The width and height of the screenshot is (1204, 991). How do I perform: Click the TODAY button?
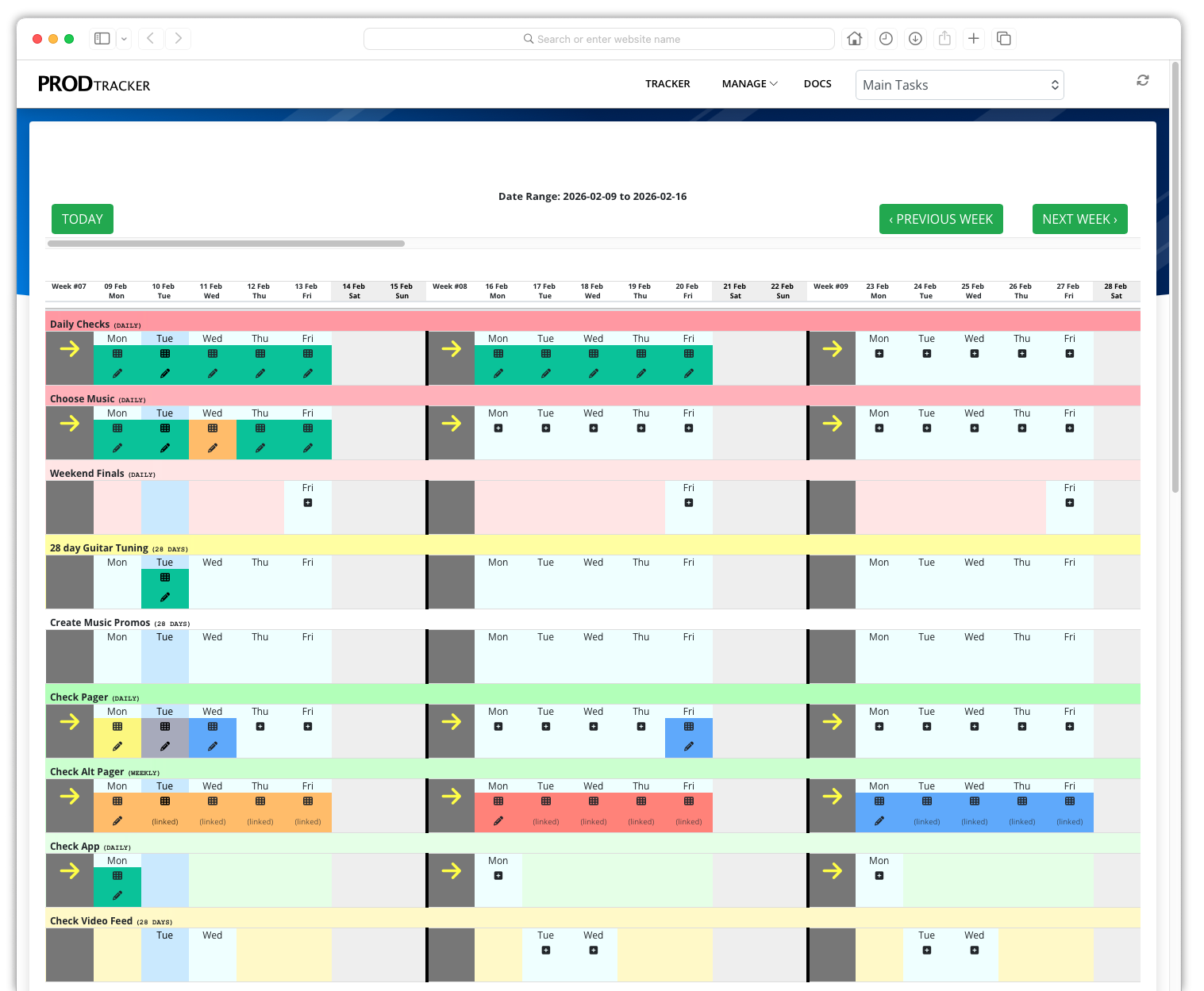tap(83, 219)
